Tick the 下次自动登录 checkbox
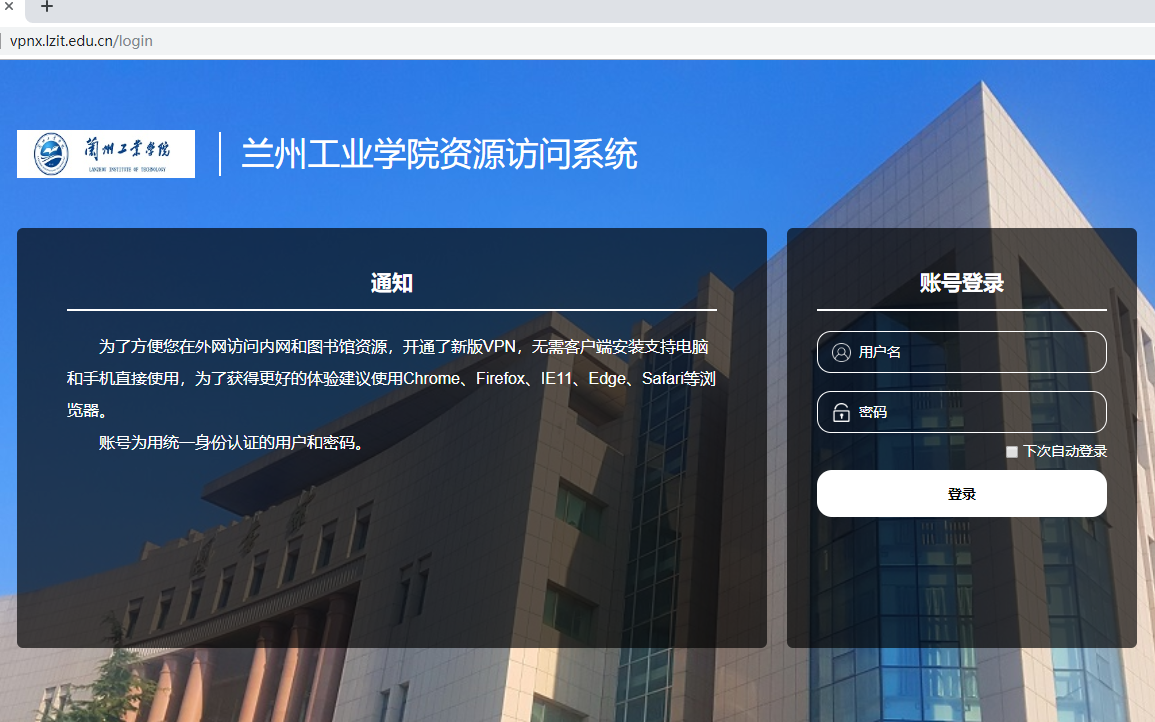This screenshot has height=722, width=1155. [x=1012, y=452]
